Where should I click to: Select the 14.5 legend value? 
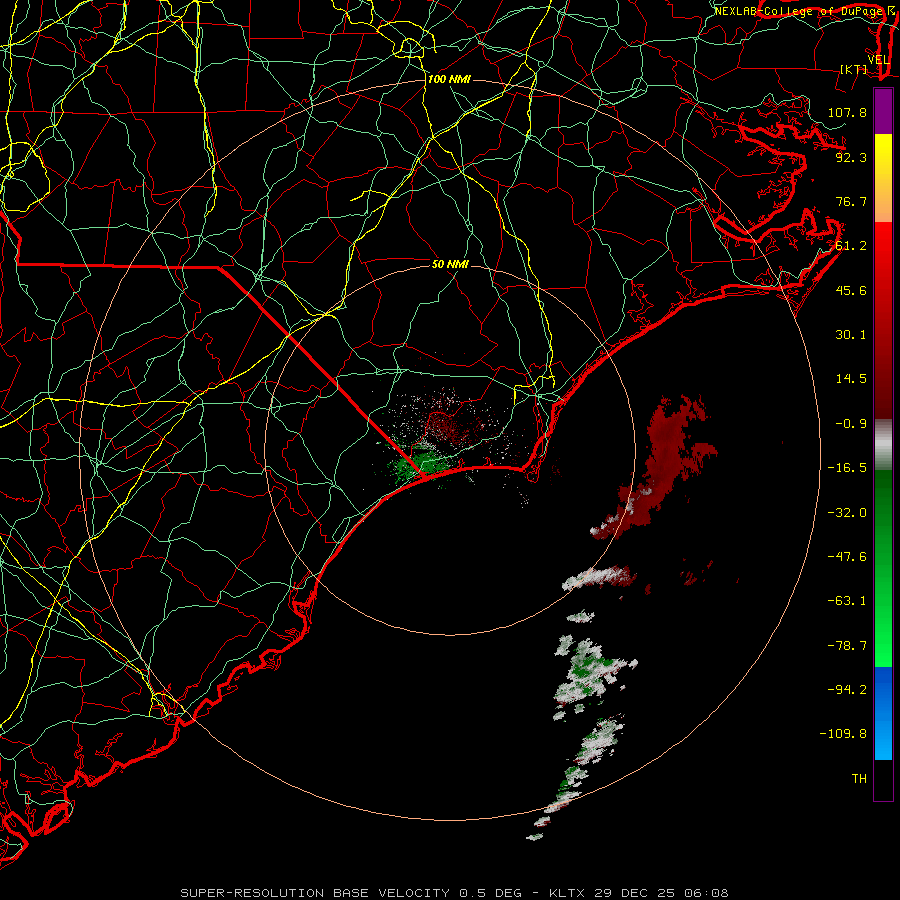[x=851, y=379]
